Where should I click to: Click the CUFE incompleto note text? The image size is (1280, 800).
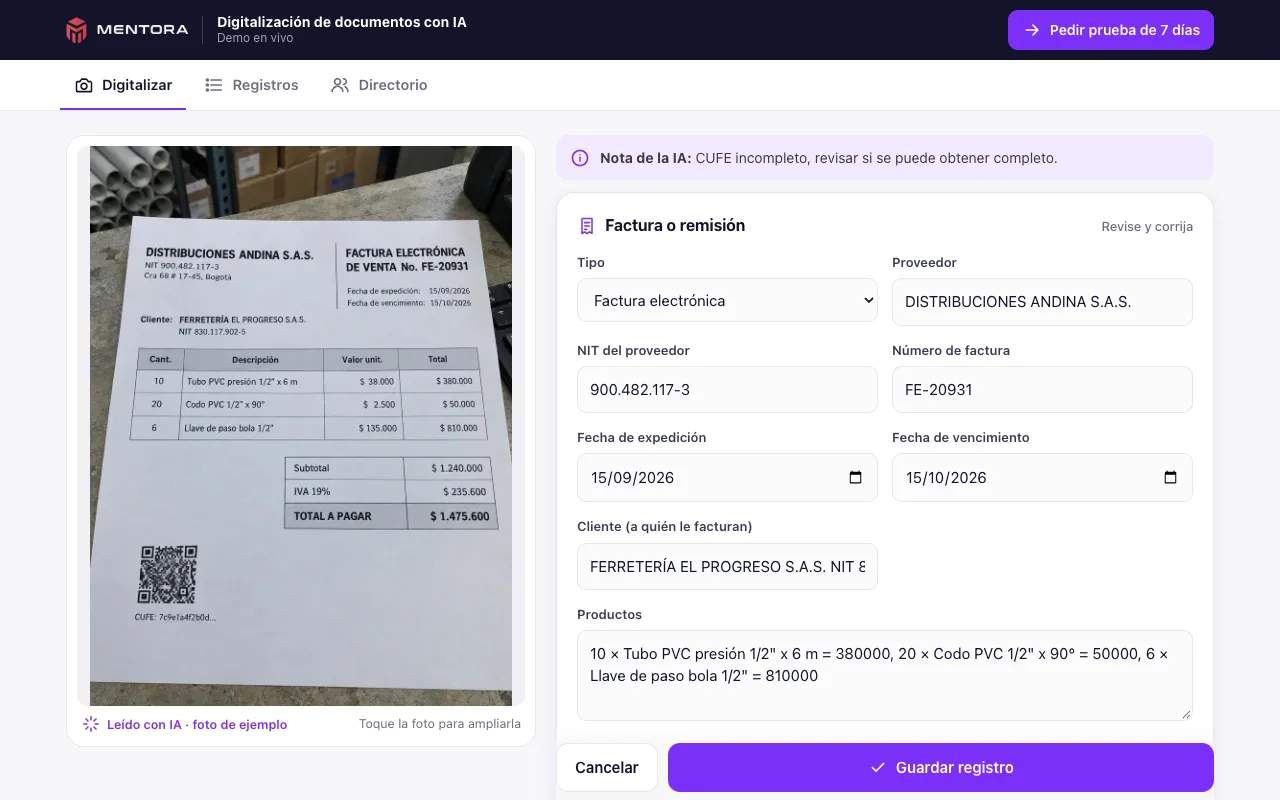876,158
